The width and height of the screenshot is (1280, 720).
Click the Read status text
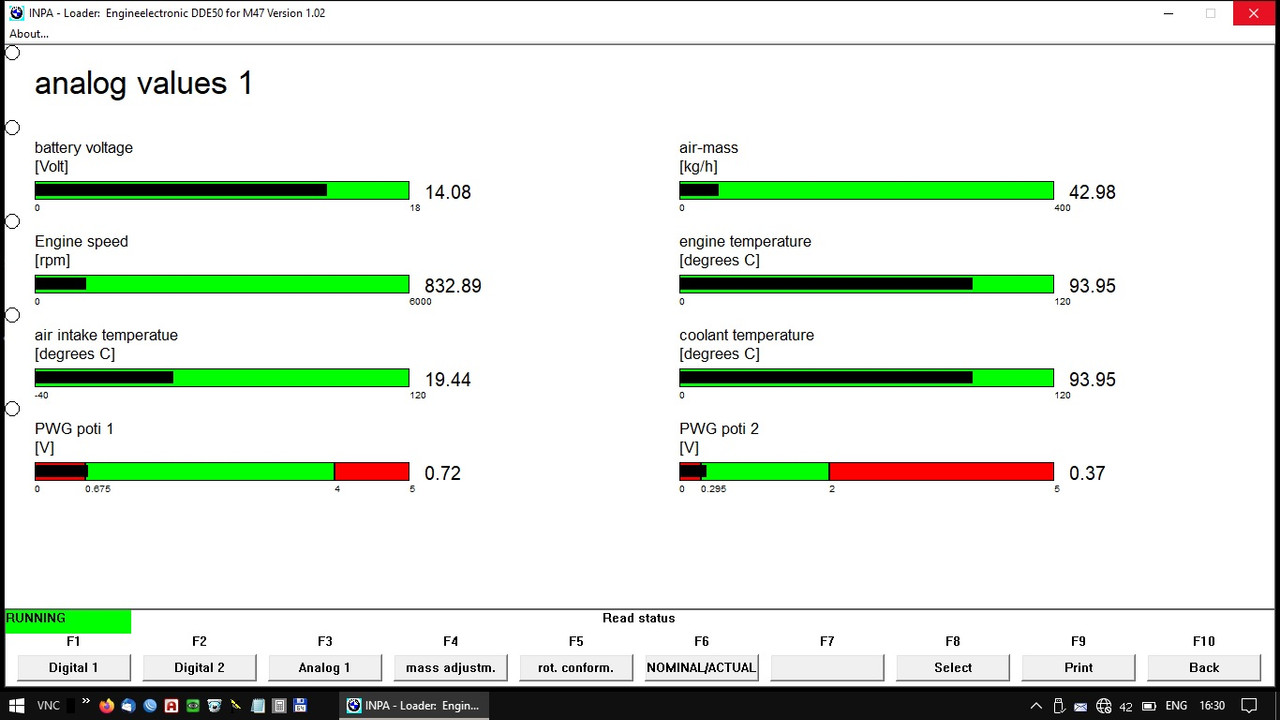click(x=639, y=618)
